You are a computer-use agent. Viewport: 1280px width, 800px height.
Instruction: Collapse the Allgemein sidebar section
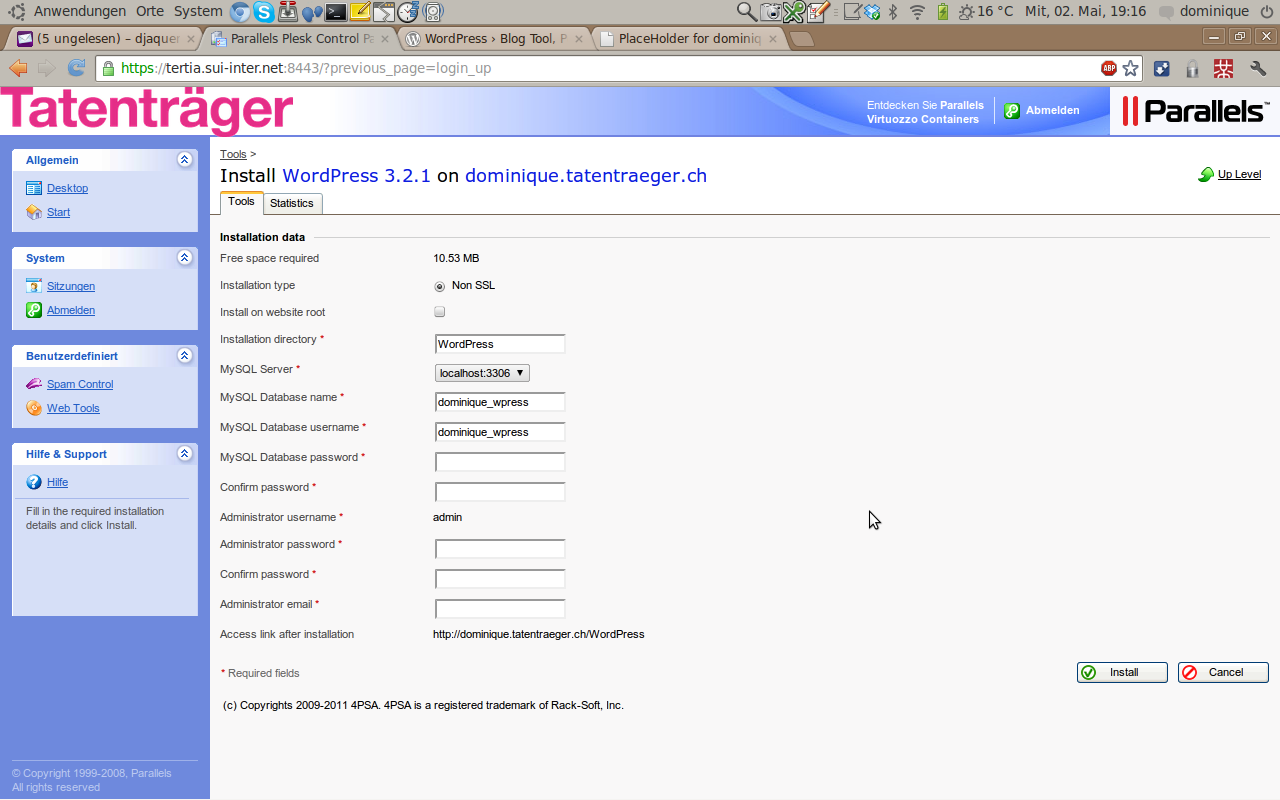(x=184, y=160)
